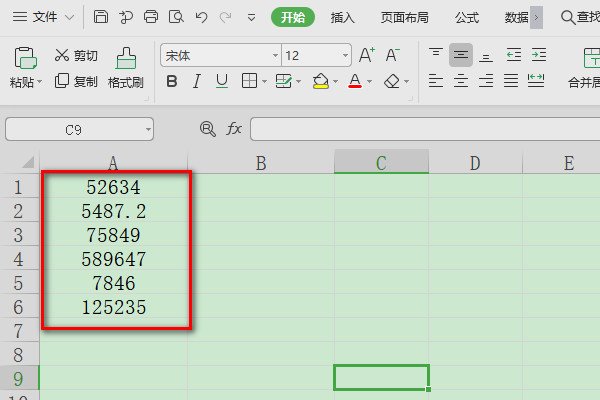Click the Middle Align icon
The height and width of the screenshot is (400, 600).
pos(461,55)
